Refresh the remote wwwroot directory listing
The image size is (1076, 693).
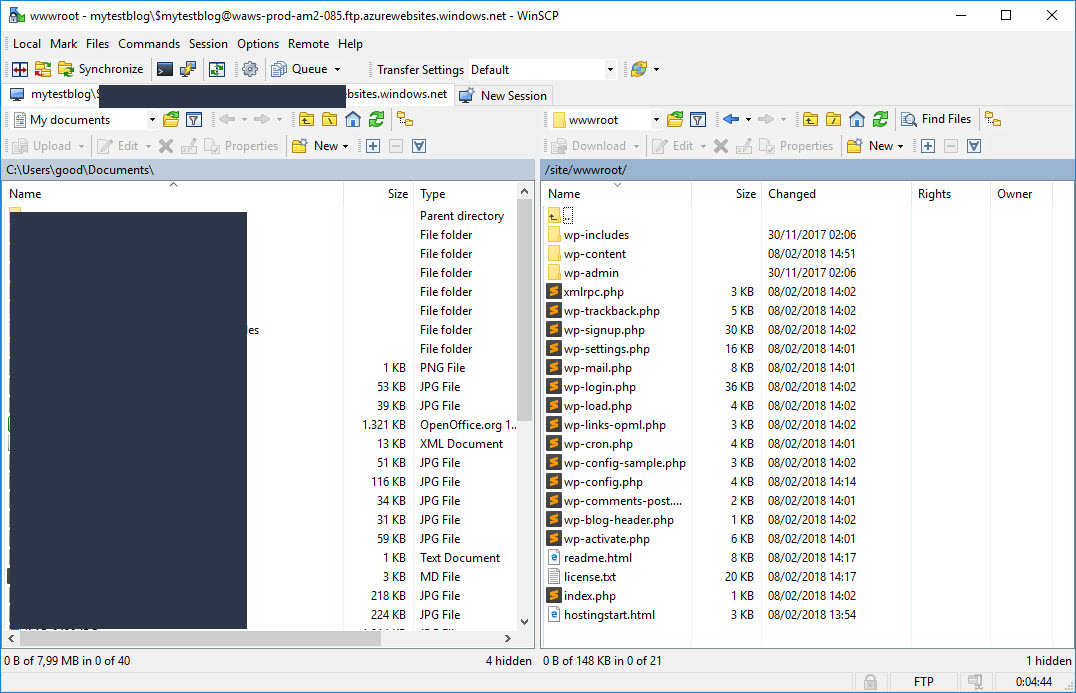pos(879,119)
